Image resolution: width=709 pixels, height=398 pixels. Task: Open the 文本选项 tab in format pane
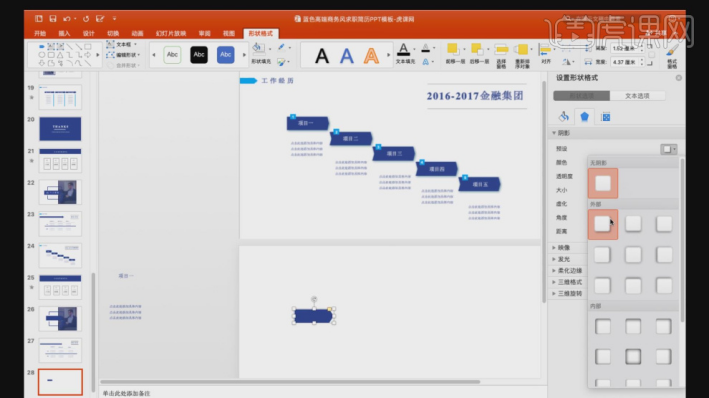tap(637, 96)
